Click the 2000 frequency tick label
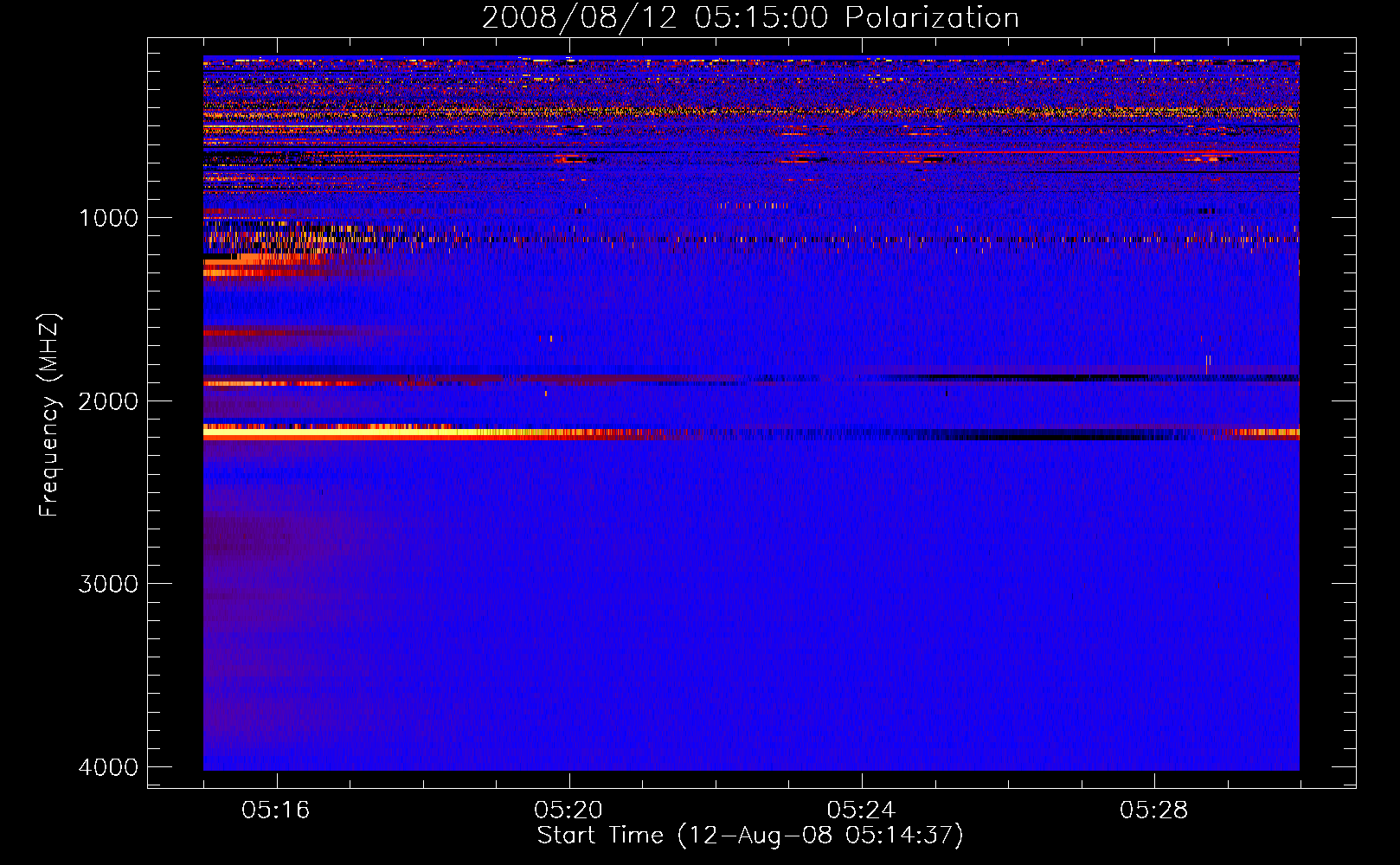 click(108, 400)
